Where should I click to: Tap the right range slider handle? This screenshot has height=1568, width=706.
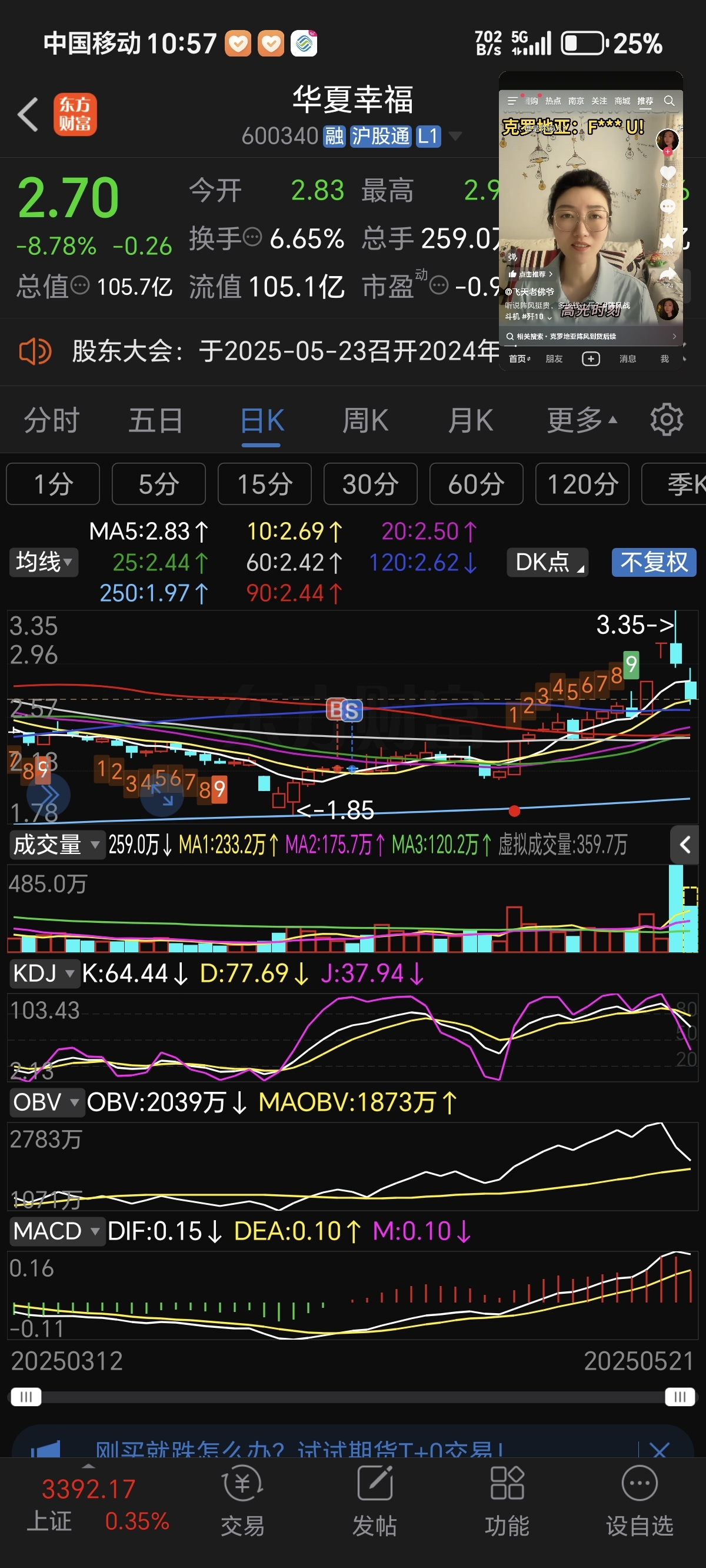coord(680,1396)
